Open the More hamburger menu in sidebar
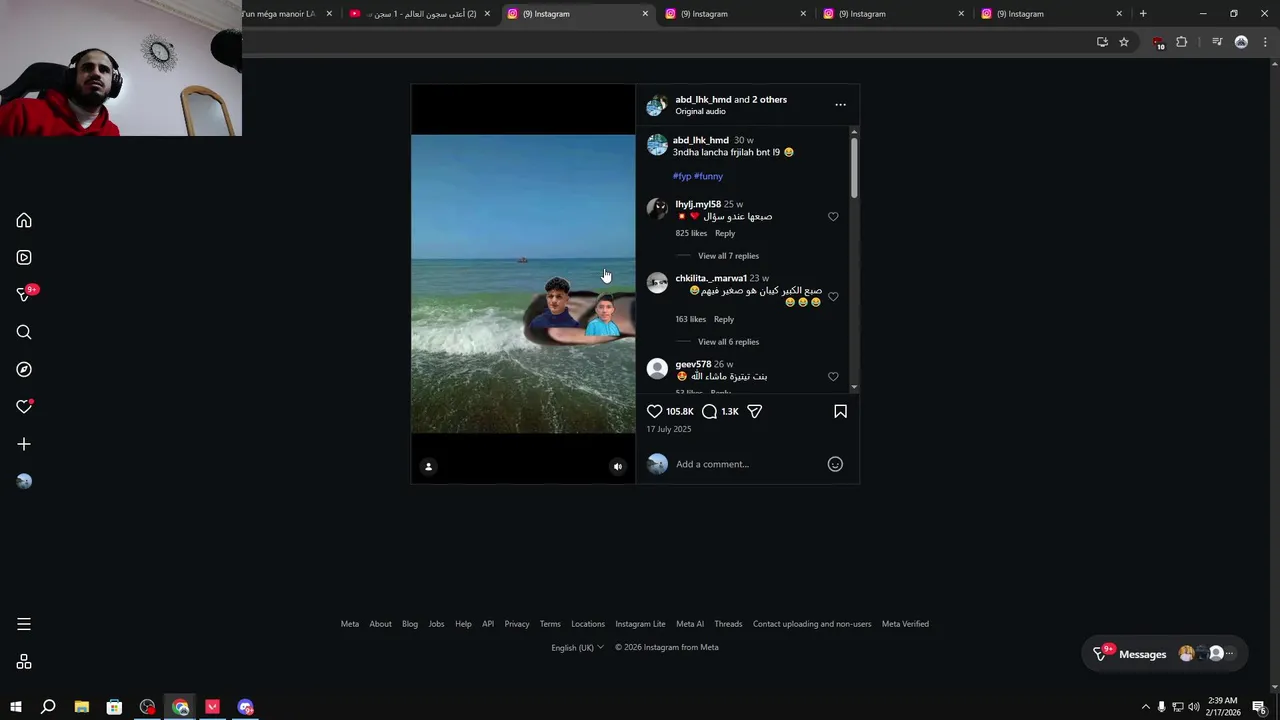The image size is (1280, 720). 24,624
